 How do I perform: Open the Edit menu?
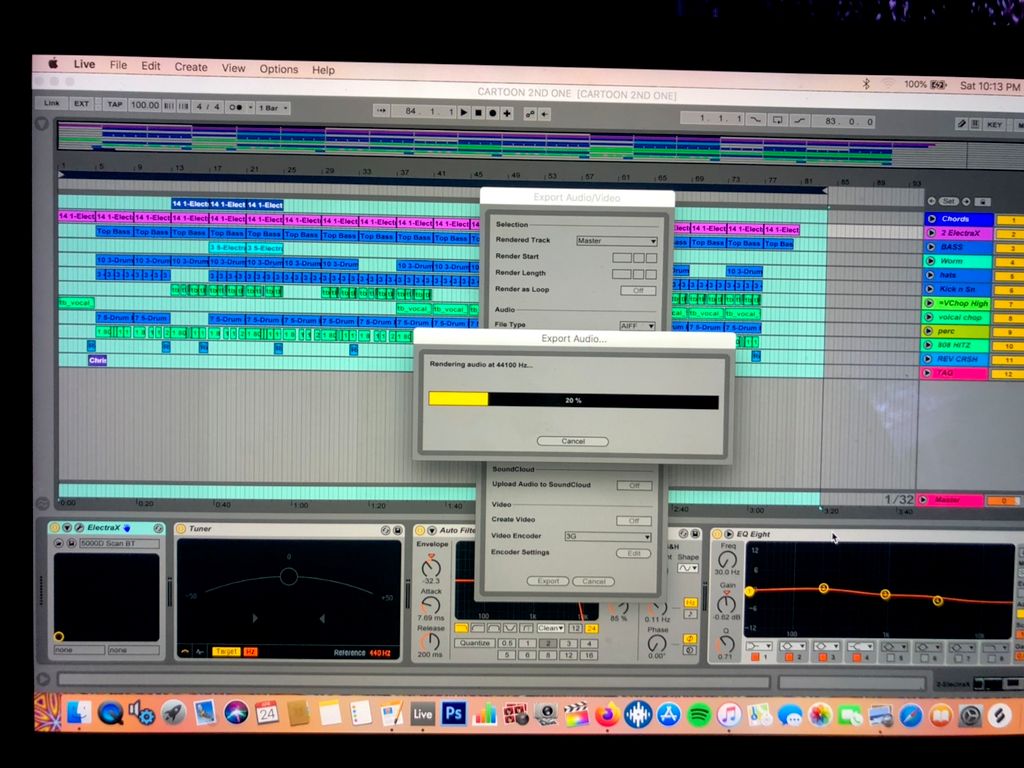(151, 66)
